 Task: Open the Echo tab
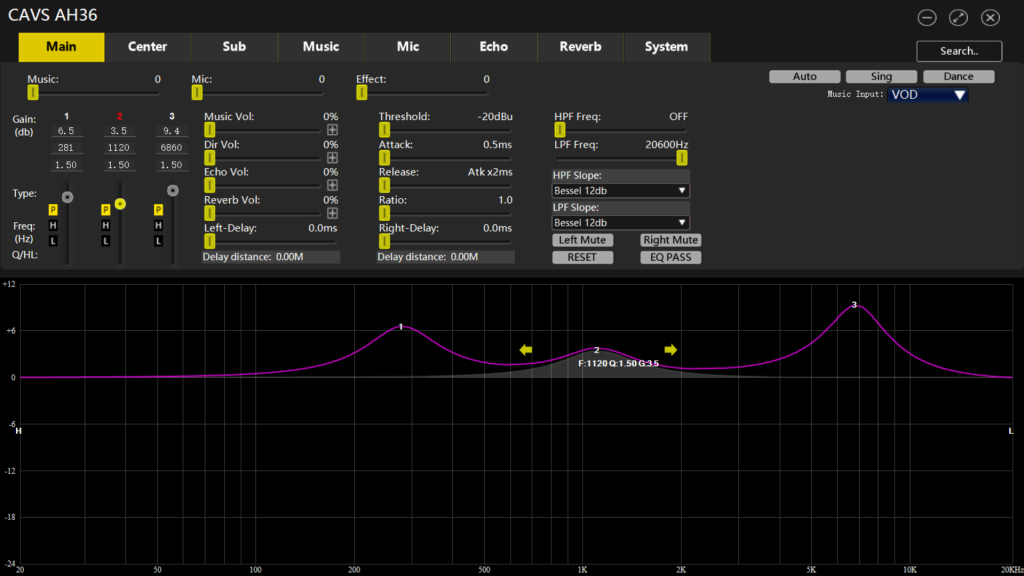click(493, 47)
